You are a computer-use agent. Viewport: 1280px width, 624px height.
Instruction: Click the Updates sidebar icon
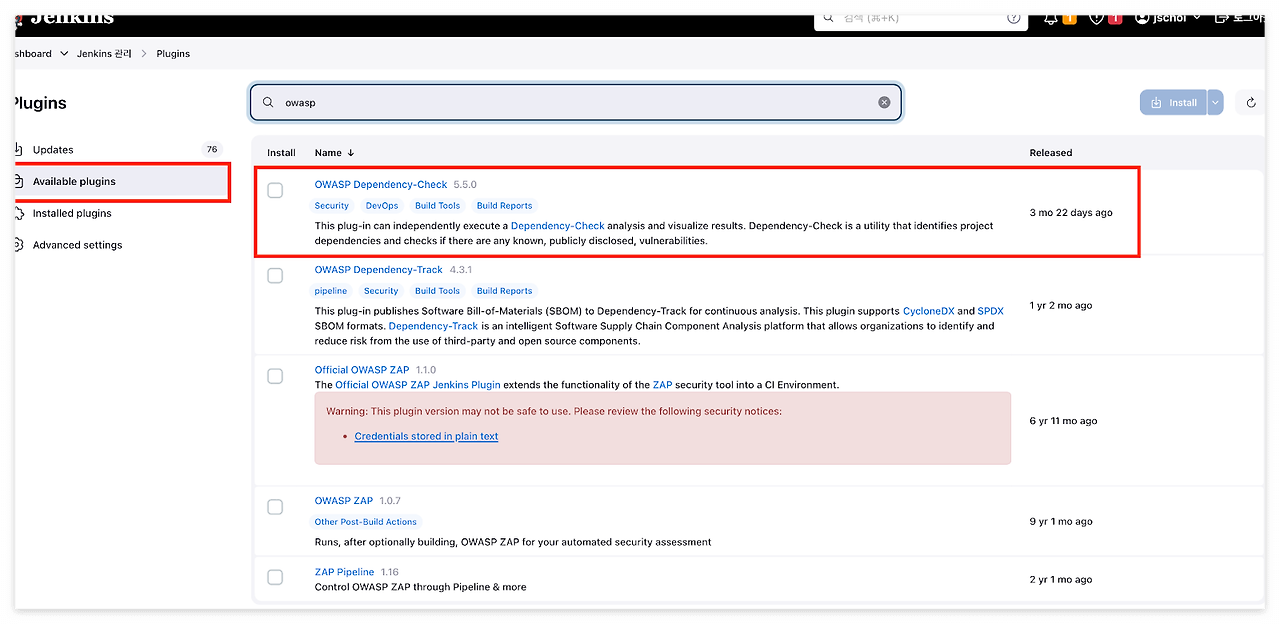click(19, 150)
